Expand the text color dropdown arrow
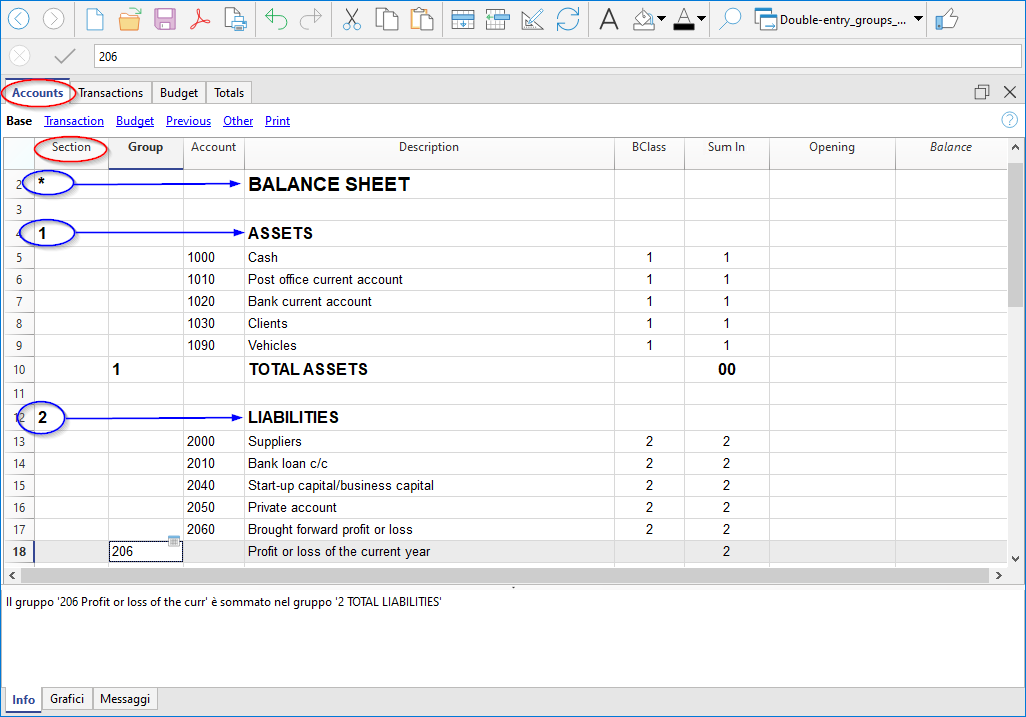The height and width of the screenshot is (717, 1026). 701,19
